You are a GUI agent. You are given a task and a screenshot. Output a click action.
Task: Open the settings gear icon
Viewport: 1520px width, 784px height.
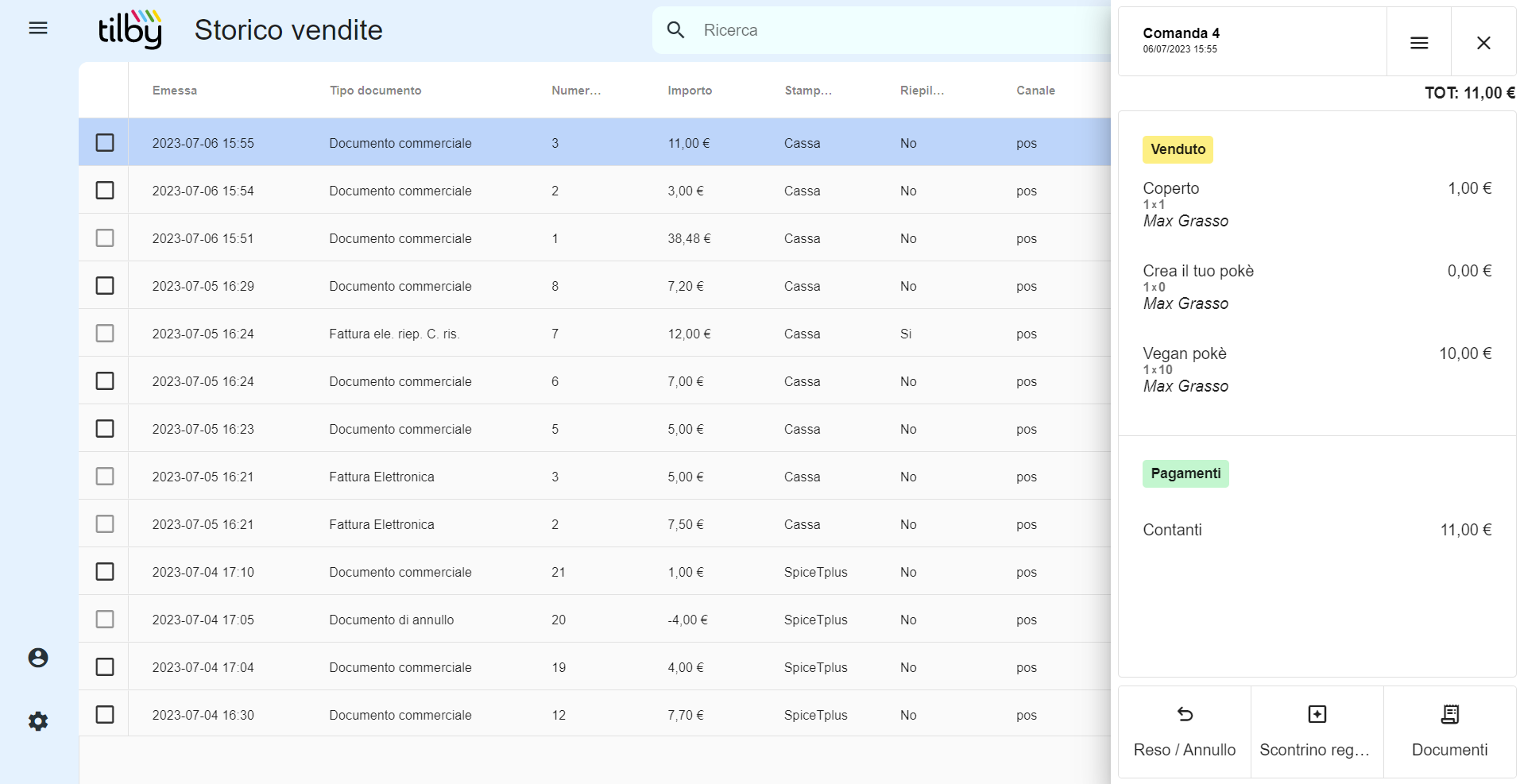(x=38, y=721)
